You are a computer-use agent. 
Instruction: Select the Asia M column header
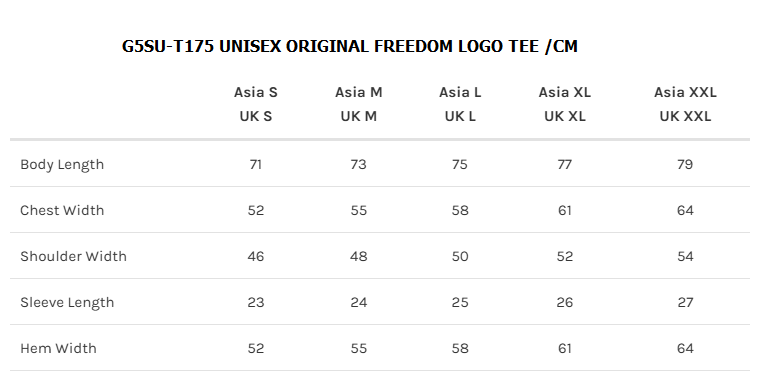tap(359, 92)
